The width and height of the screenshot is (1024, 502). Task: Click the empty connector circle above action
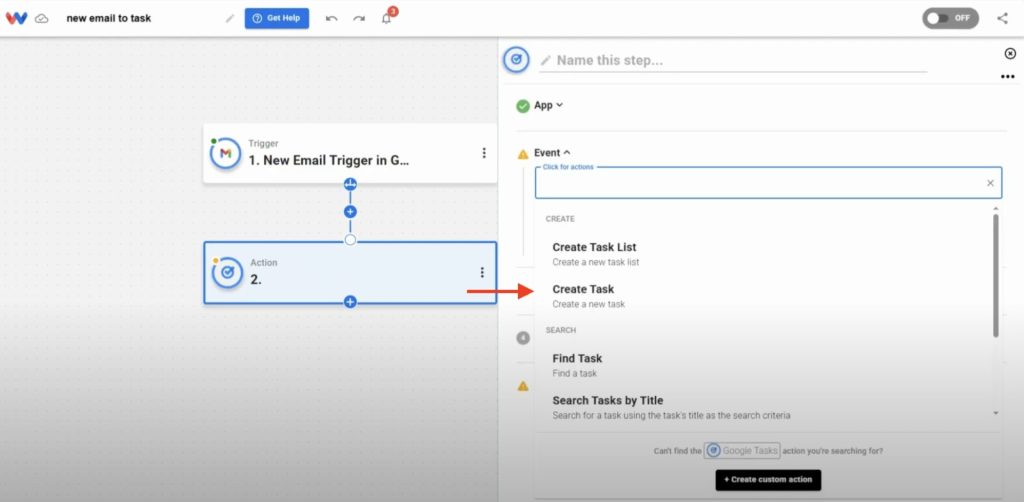tap(350, 240)
